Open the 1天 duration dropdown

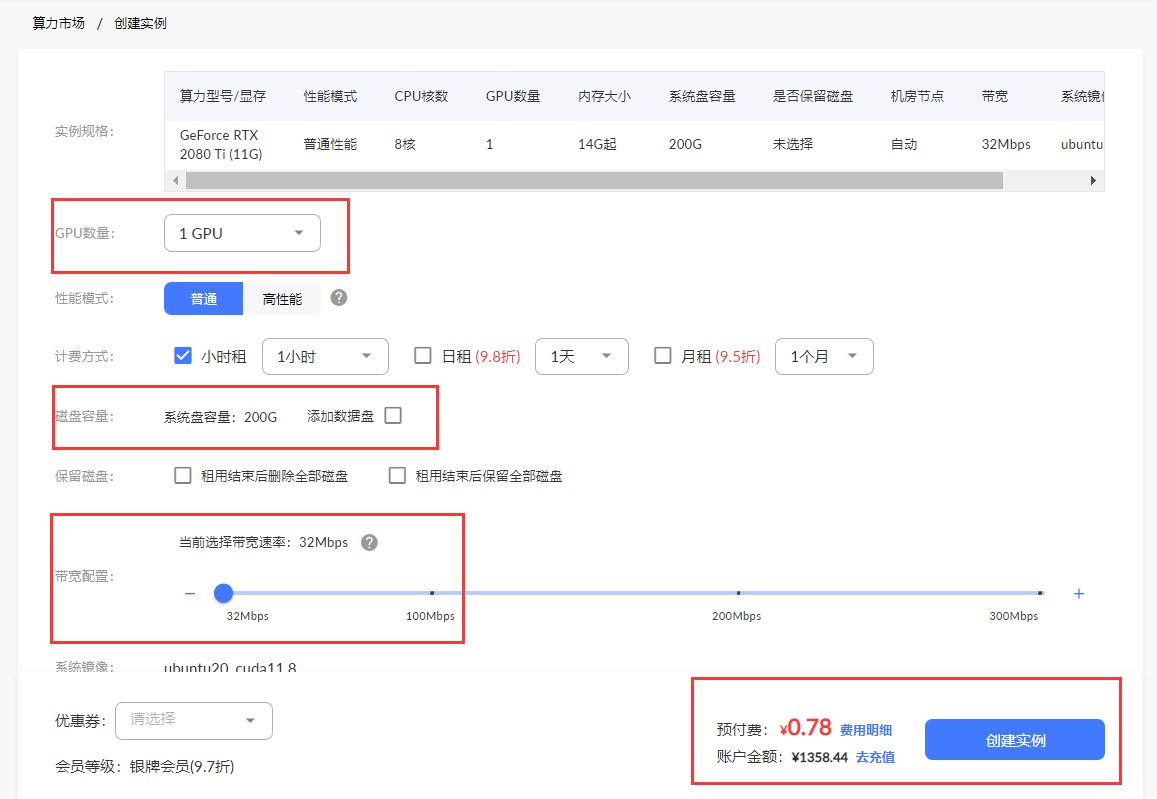coord(581,356)
